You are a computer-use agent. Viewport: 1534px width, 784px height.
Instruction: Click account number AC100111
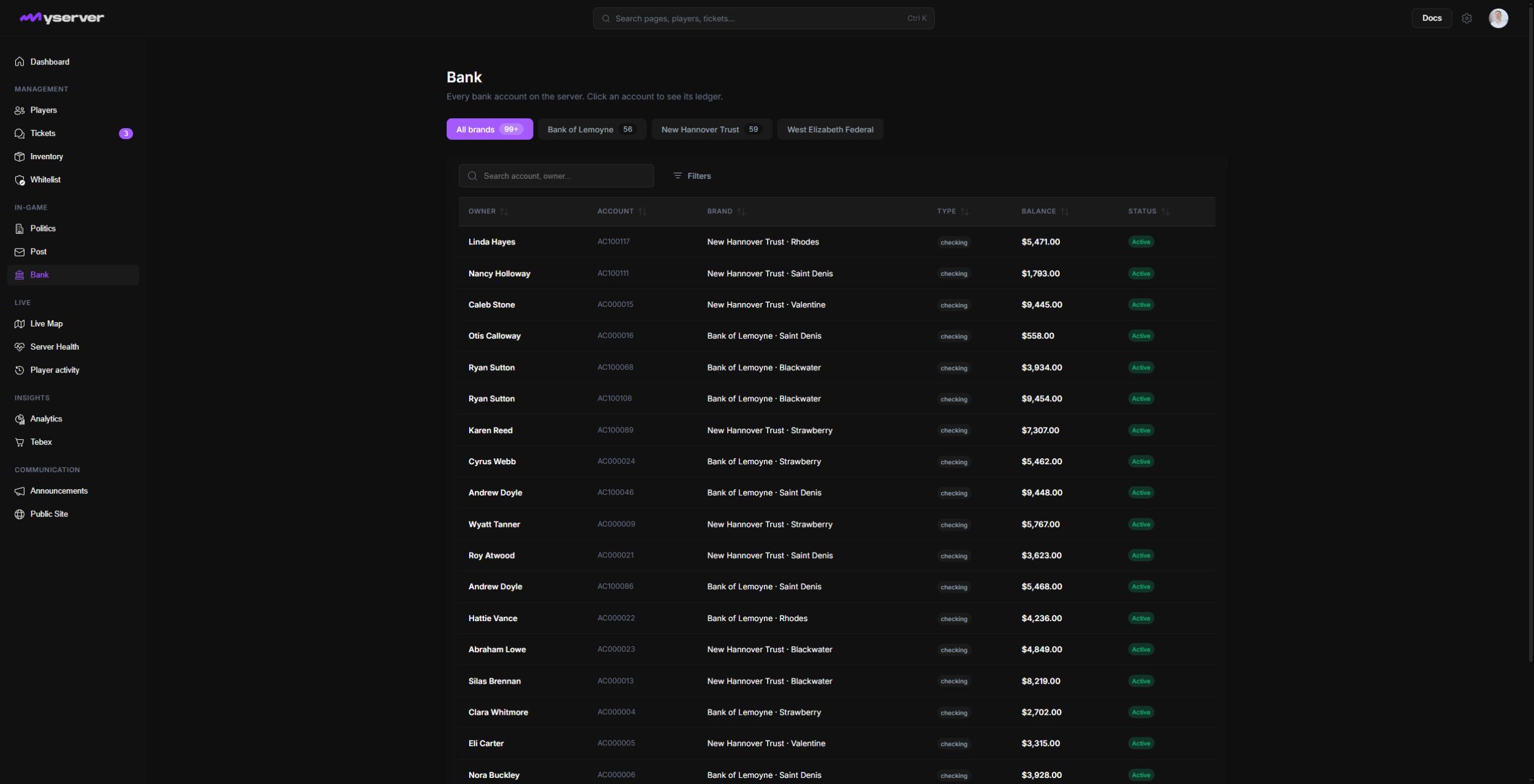click(x=613, y=273)
